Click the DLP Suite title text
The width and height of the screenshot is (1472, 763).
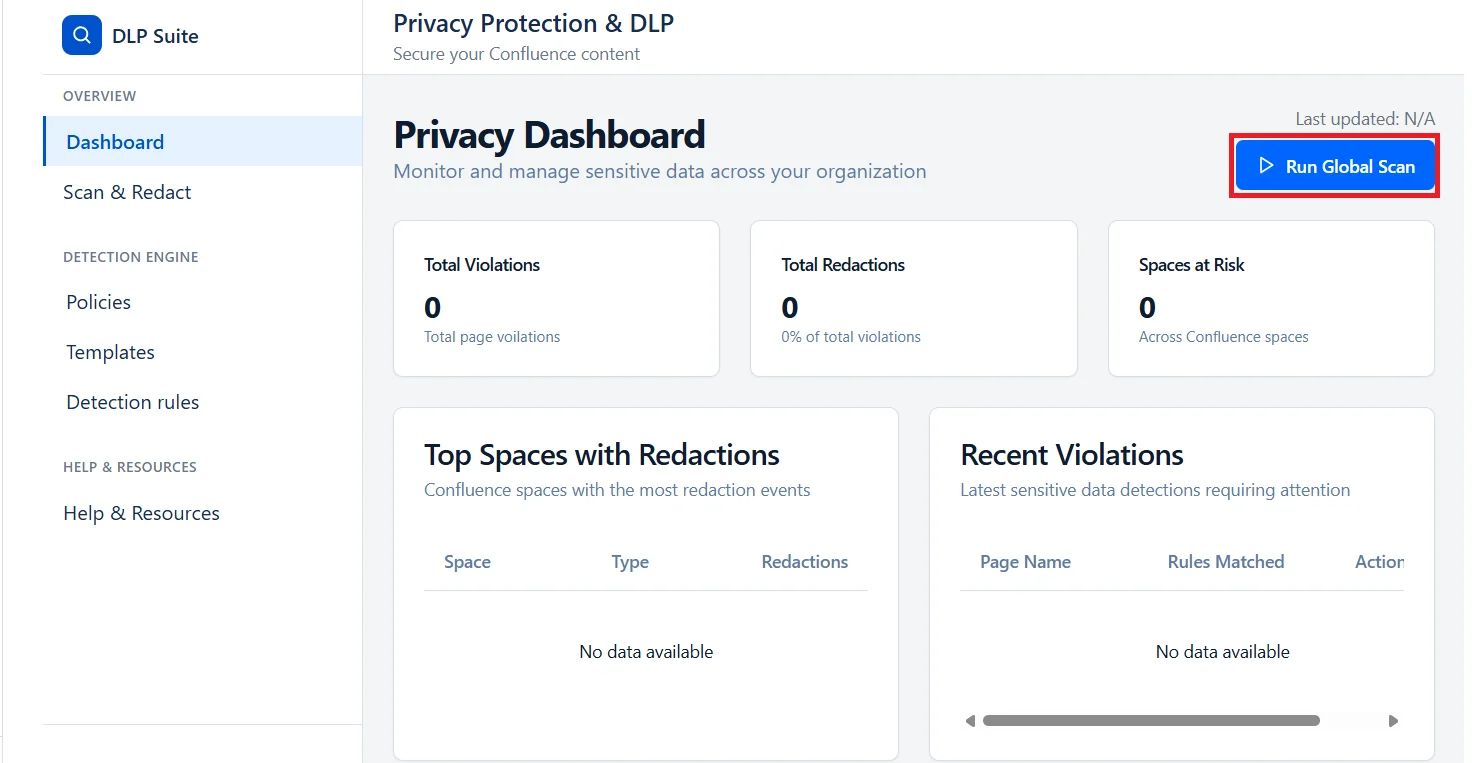156,35
